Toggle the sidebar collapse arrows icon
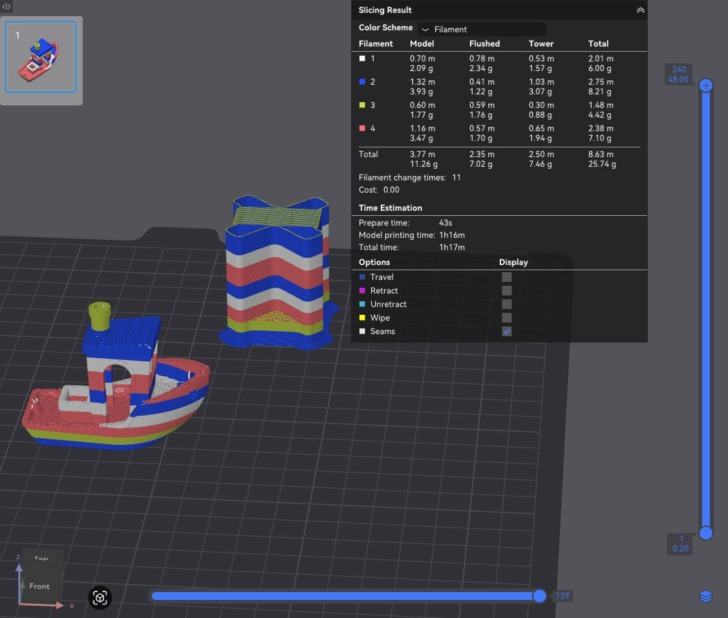Viewport: 728px width, 618px height. point(6,6)
